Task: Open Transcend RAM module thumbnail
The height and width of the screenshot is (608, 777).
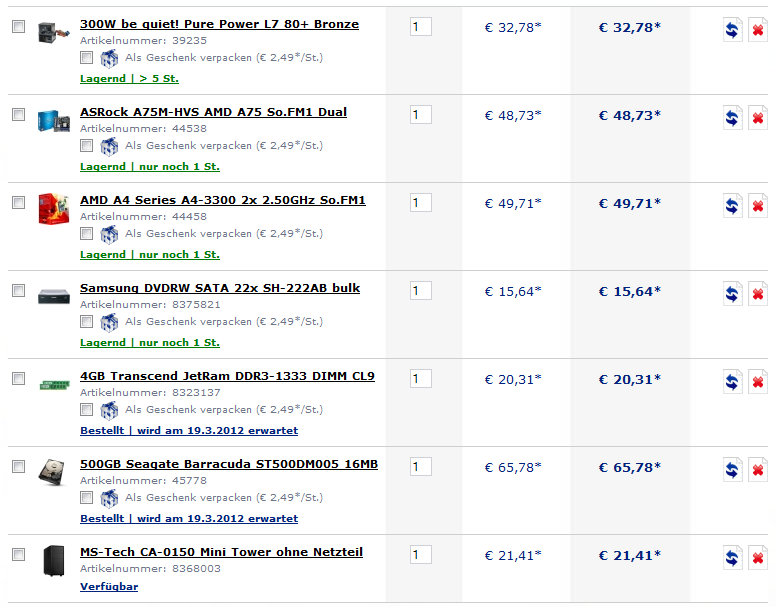Action: point(54,385)
